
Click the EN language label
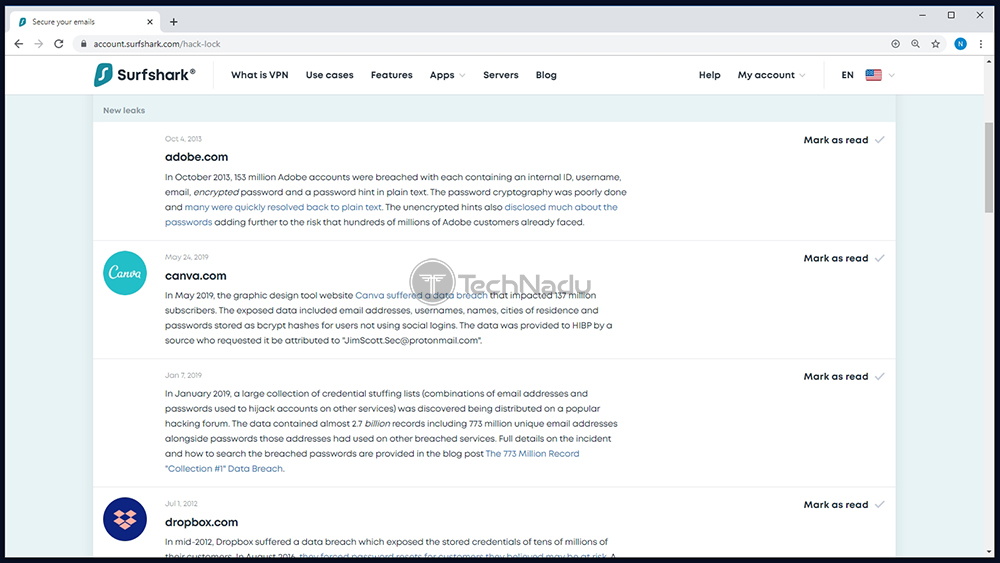point(847,75)
